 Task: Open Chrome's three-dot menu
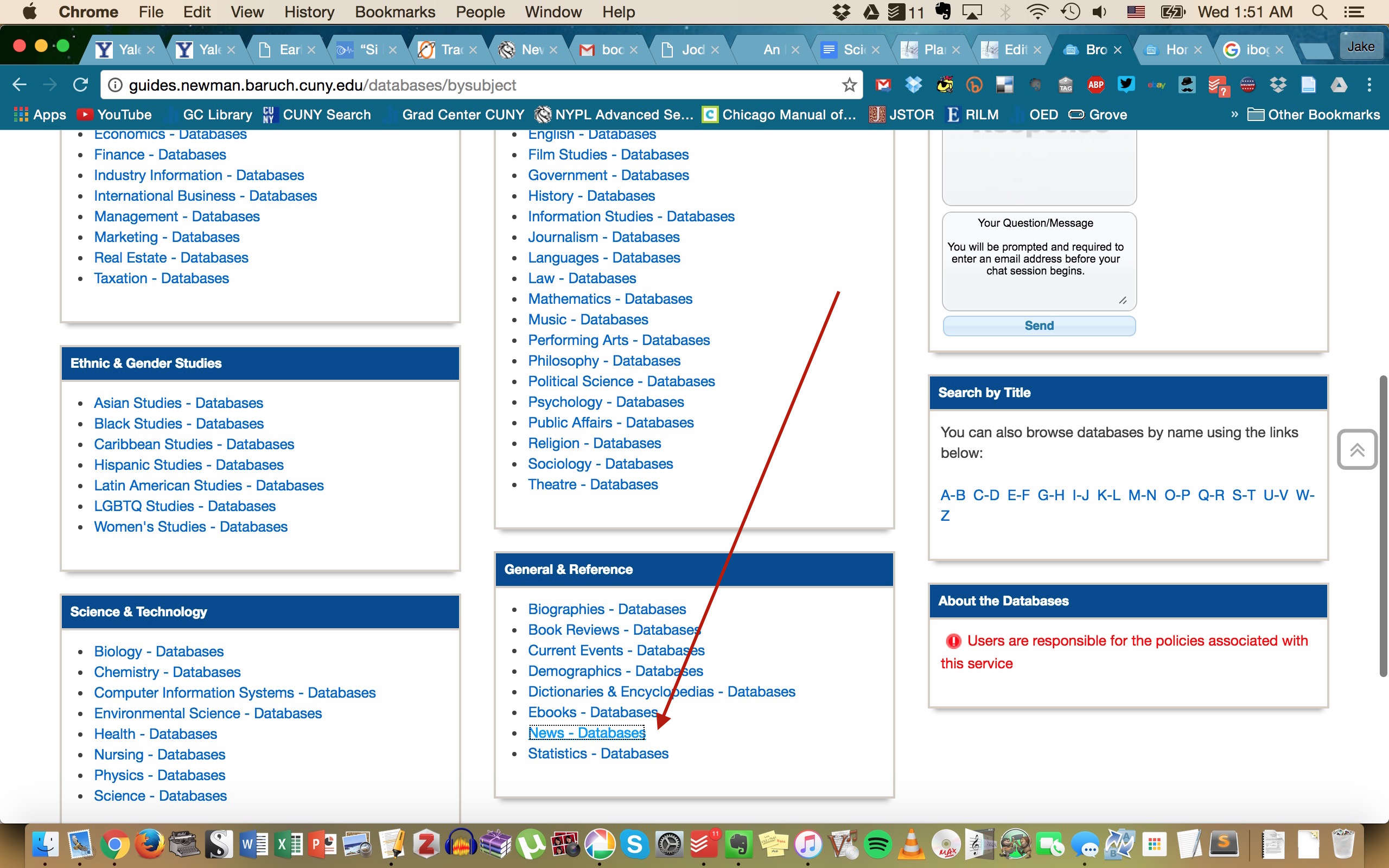(1369, 85)
